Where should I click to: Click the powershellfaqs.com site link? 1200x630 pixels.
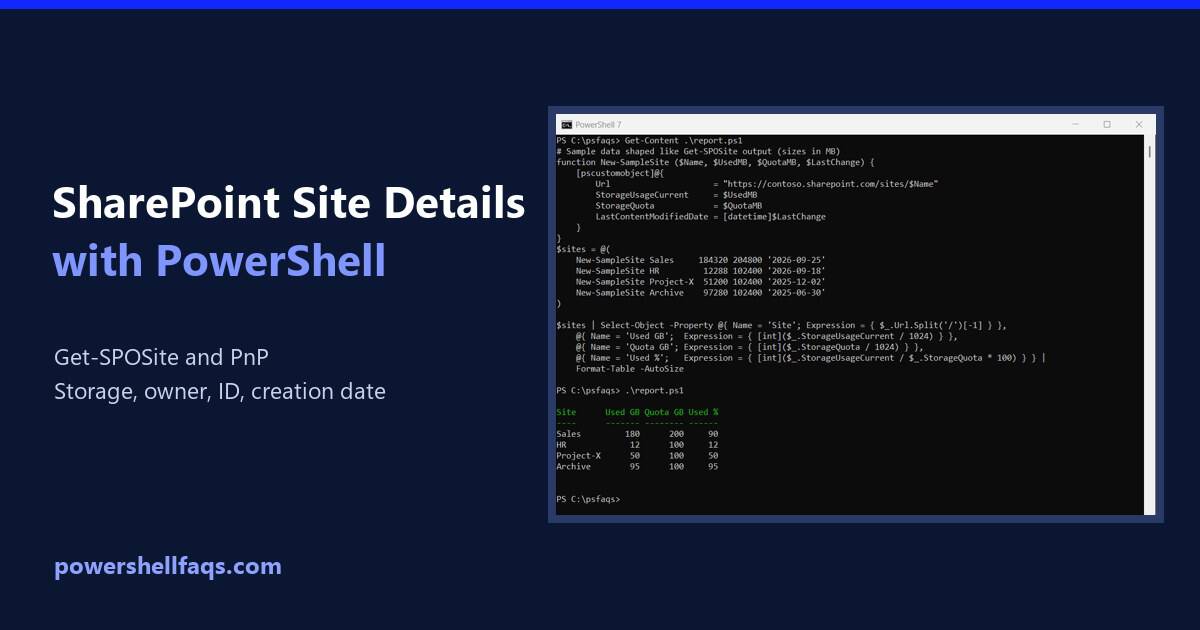click(168, 566)
